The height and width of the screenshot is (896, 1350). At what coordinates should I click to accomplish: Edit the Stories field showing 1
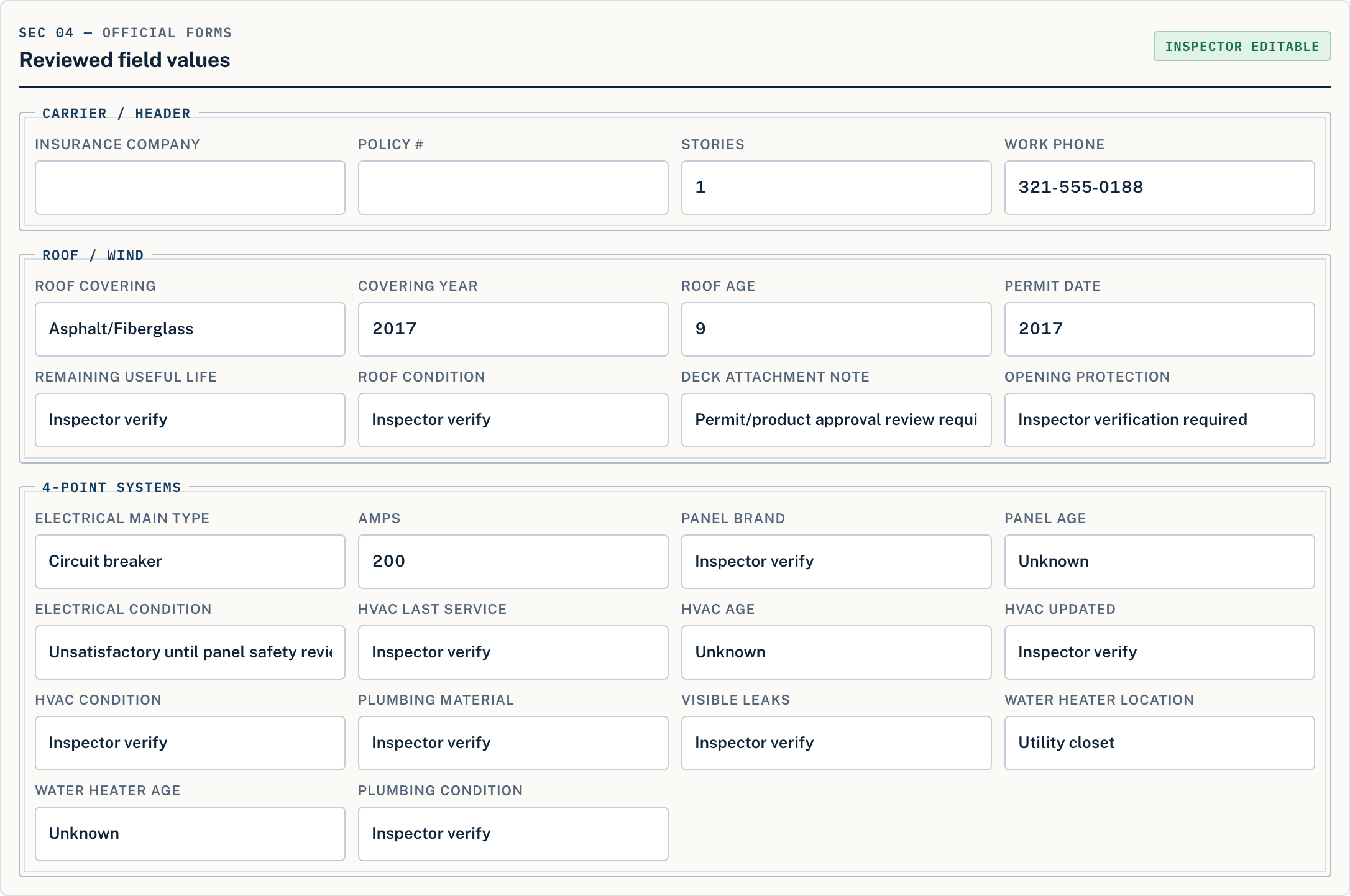pos(837,188)
